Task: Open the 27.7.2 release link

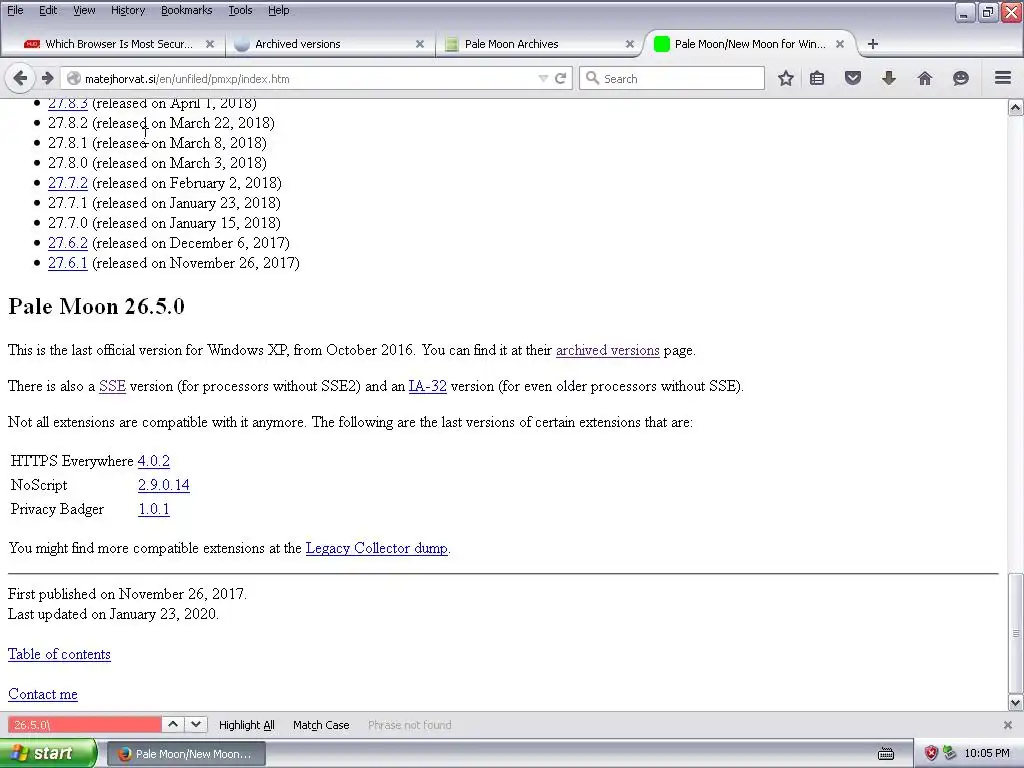Action: 67,183
